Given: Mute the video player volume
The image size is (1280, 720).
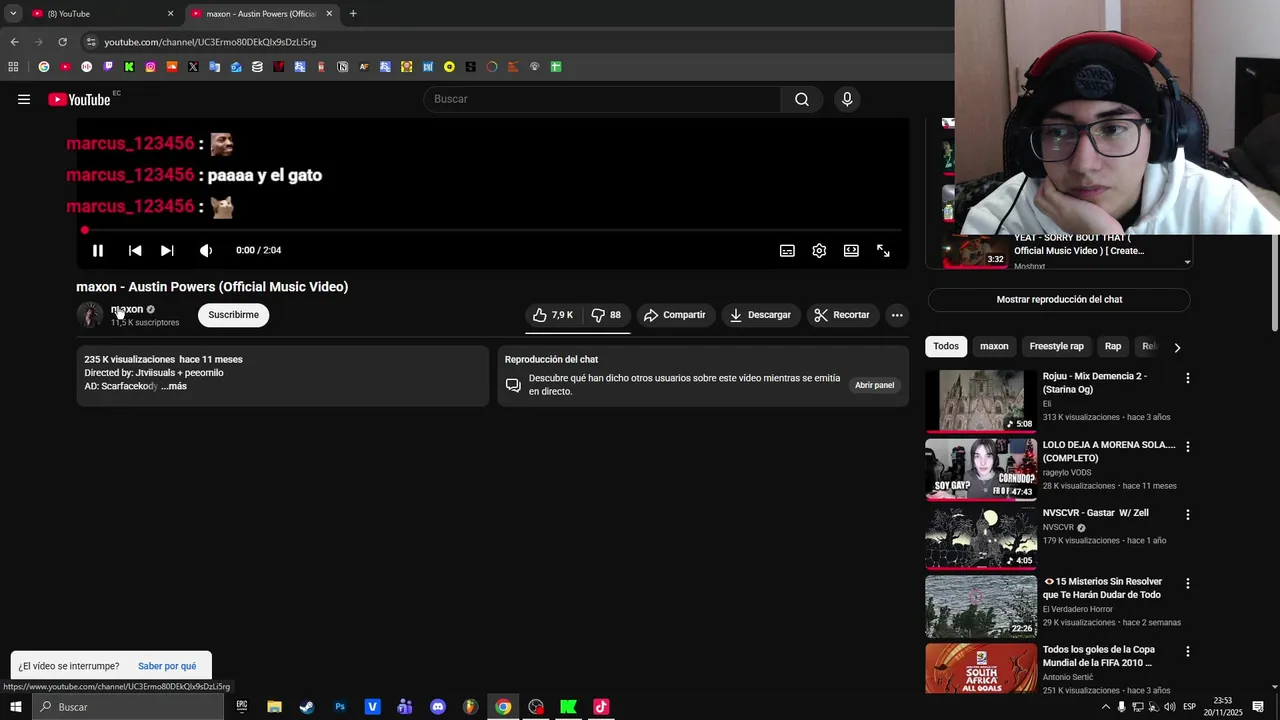Looking at the screenshot, I should click(206, 251).
